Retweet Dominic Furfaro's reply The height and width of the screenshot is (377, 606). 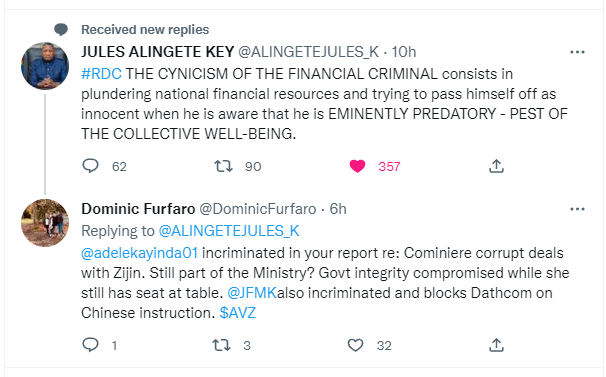pyautogui.click(x=222, y=345)
